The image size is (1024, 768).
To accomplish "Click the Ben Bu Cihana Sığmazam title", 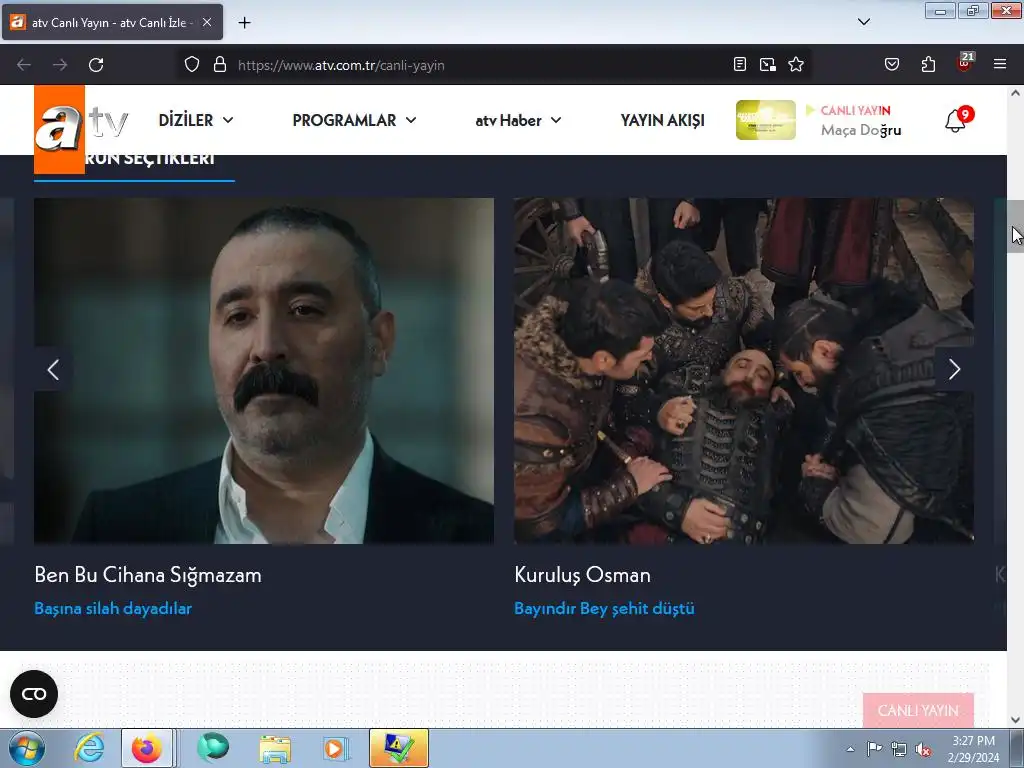I will pyautogui.click(x=148, y=575).
